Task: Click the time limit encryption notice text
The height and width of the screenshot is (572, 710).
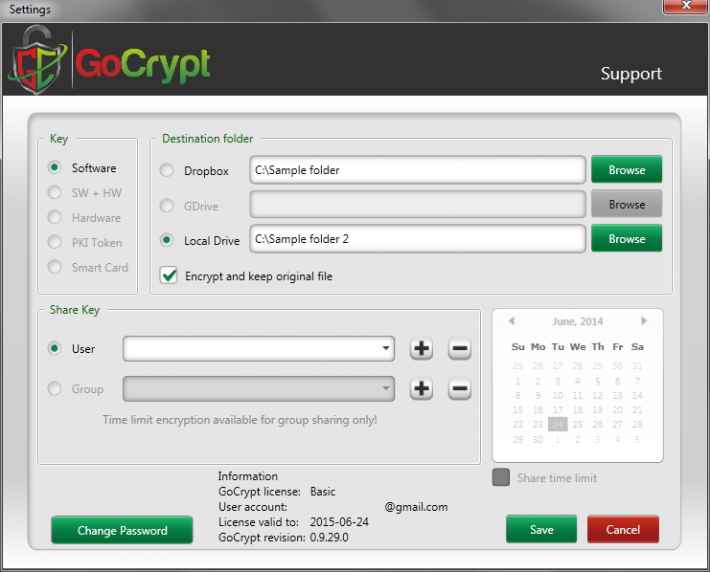Action: 240,420
